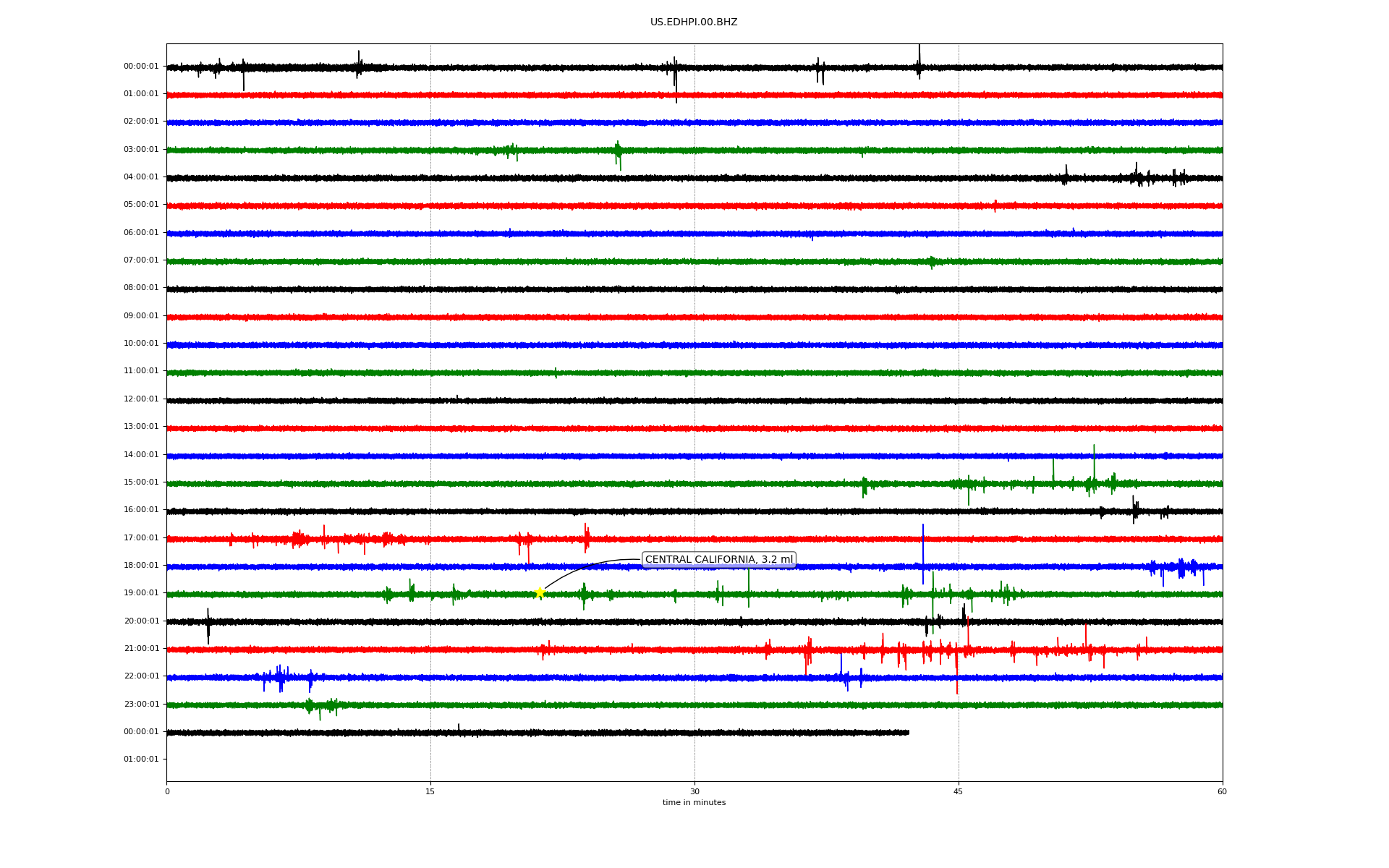Image resolution: width=1389 pixels, height=868 pixels.
Task: Select the 03:00:01 time label
Action: tap(141, 149)
